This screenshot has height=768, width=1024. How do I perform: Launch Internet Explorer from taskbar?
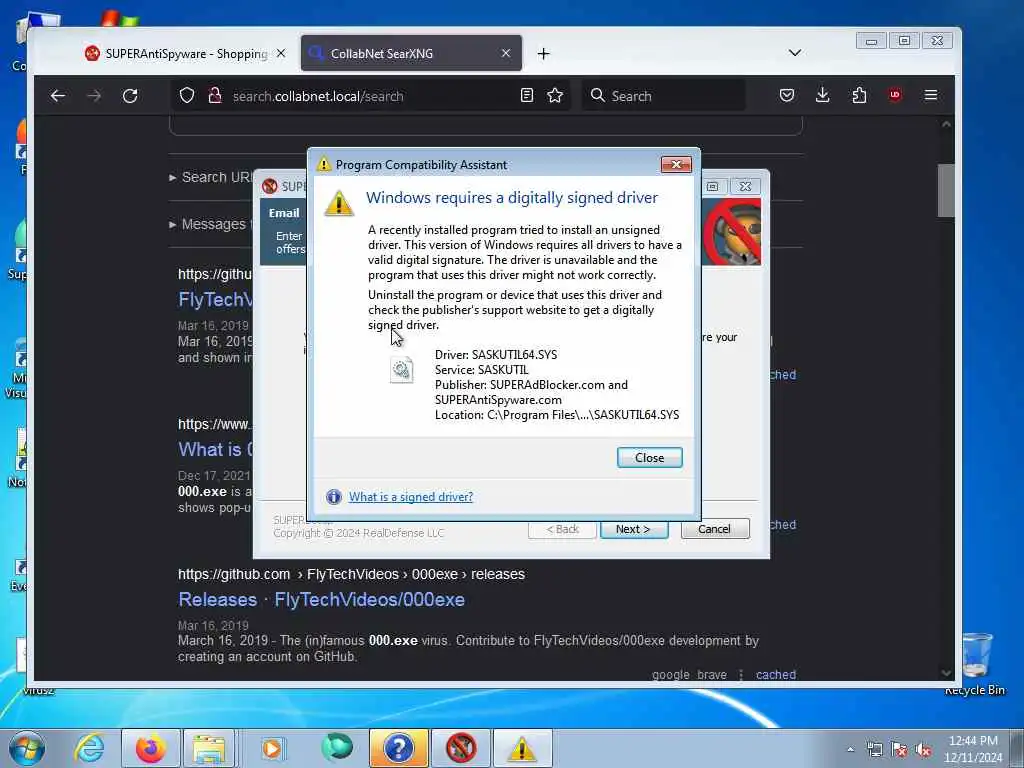[x=89, y=748]
